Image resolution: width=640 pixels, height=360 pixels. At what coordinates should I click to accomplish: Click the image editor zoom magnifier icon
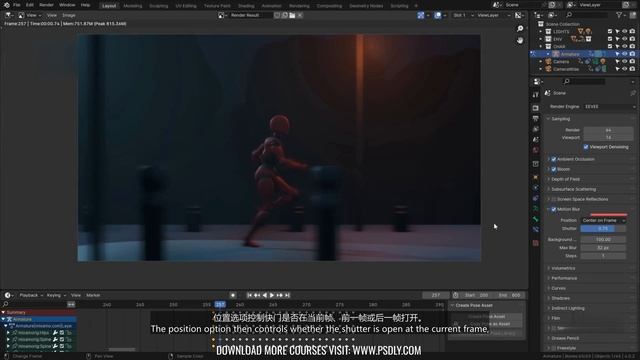coord(520,29)
